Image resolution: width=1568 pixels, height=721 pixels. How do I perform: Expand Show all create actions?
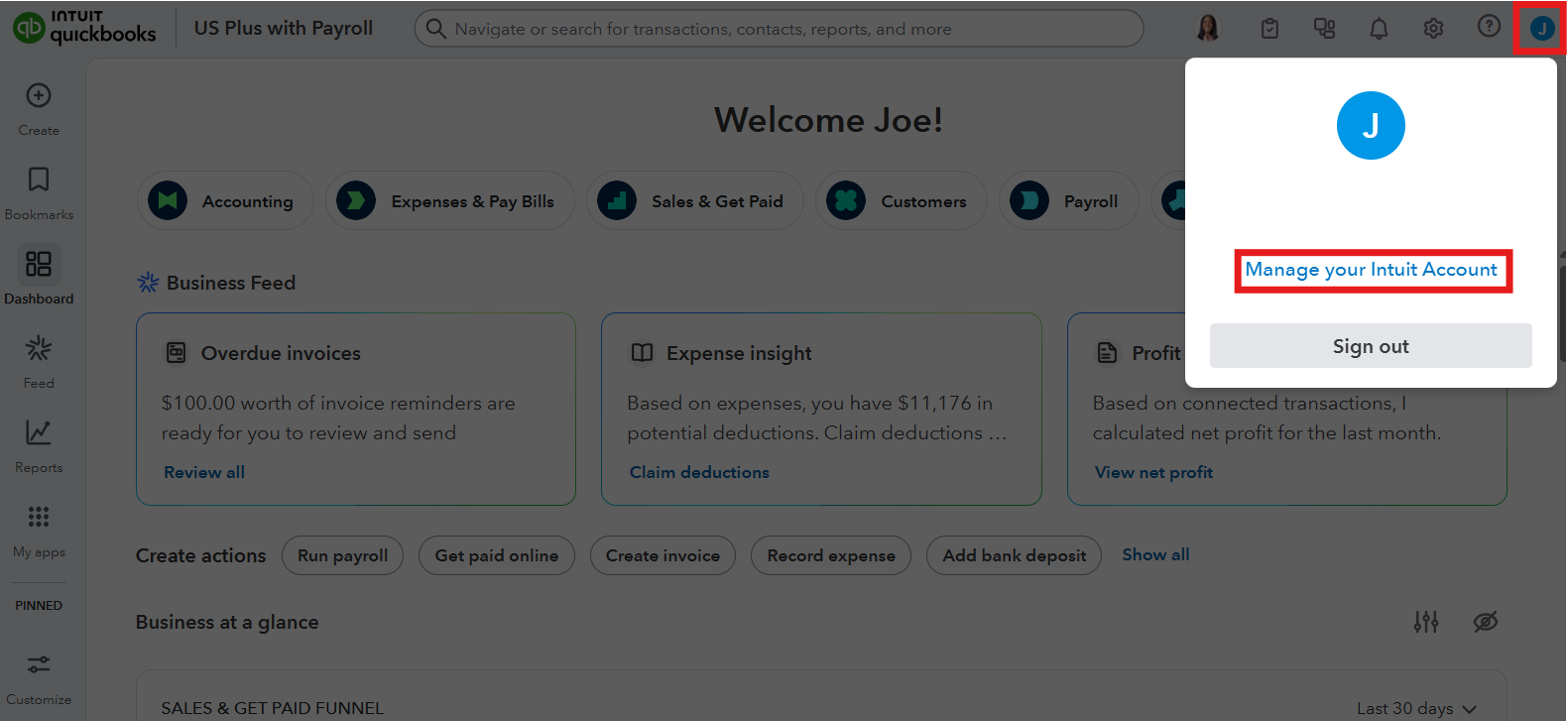coord(1155,554)
